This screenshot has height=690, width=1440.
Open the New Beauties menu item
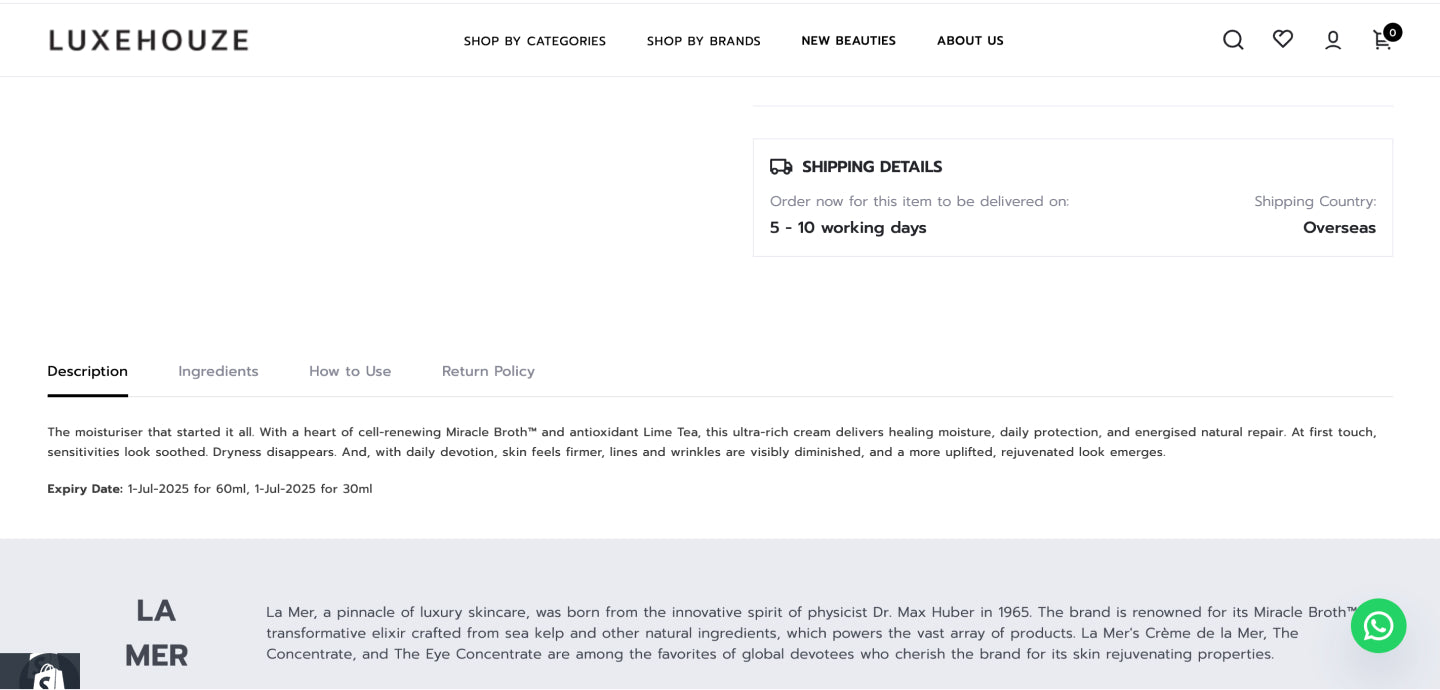(848, 41)
